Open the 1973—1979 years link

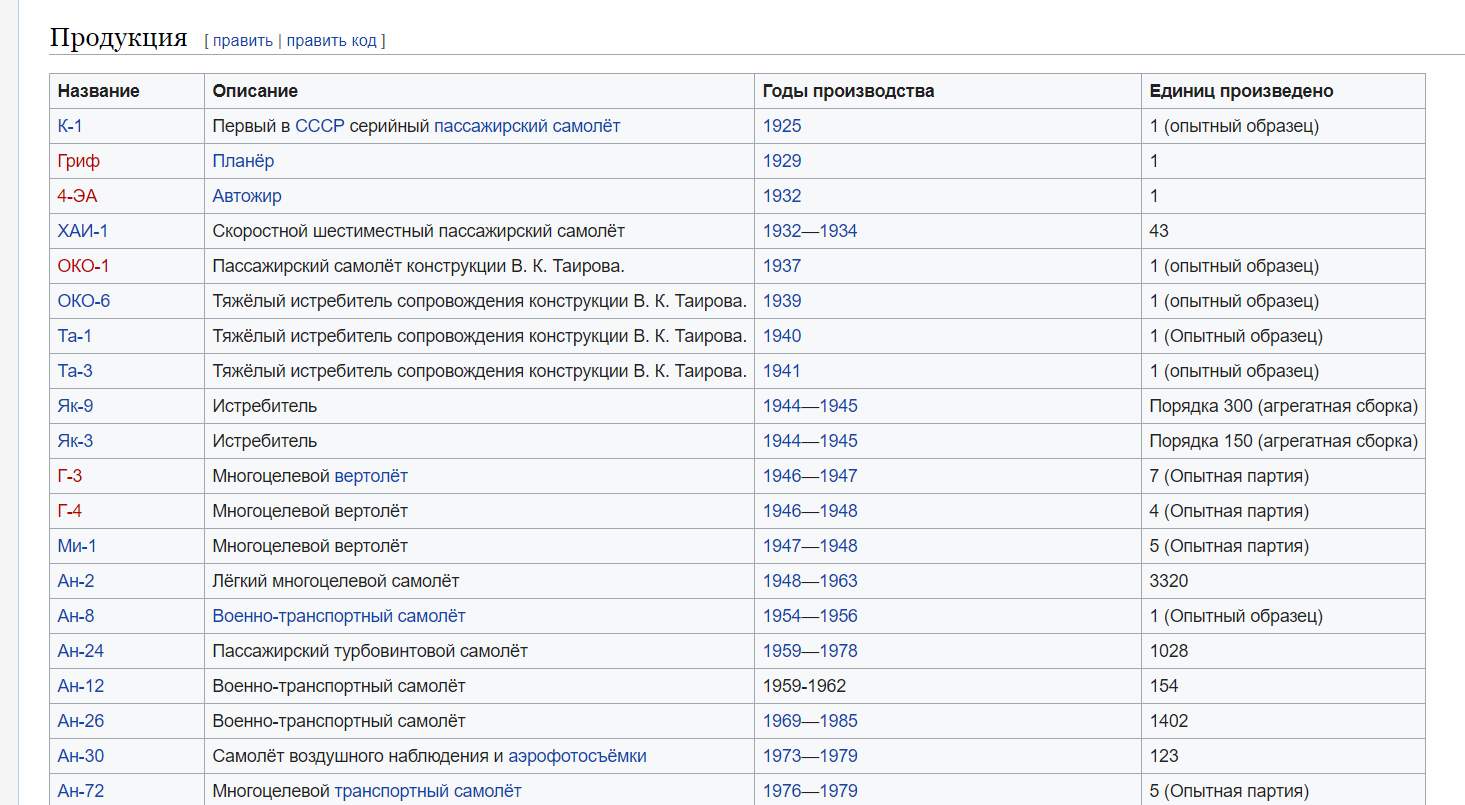click(x=810, y=756)
